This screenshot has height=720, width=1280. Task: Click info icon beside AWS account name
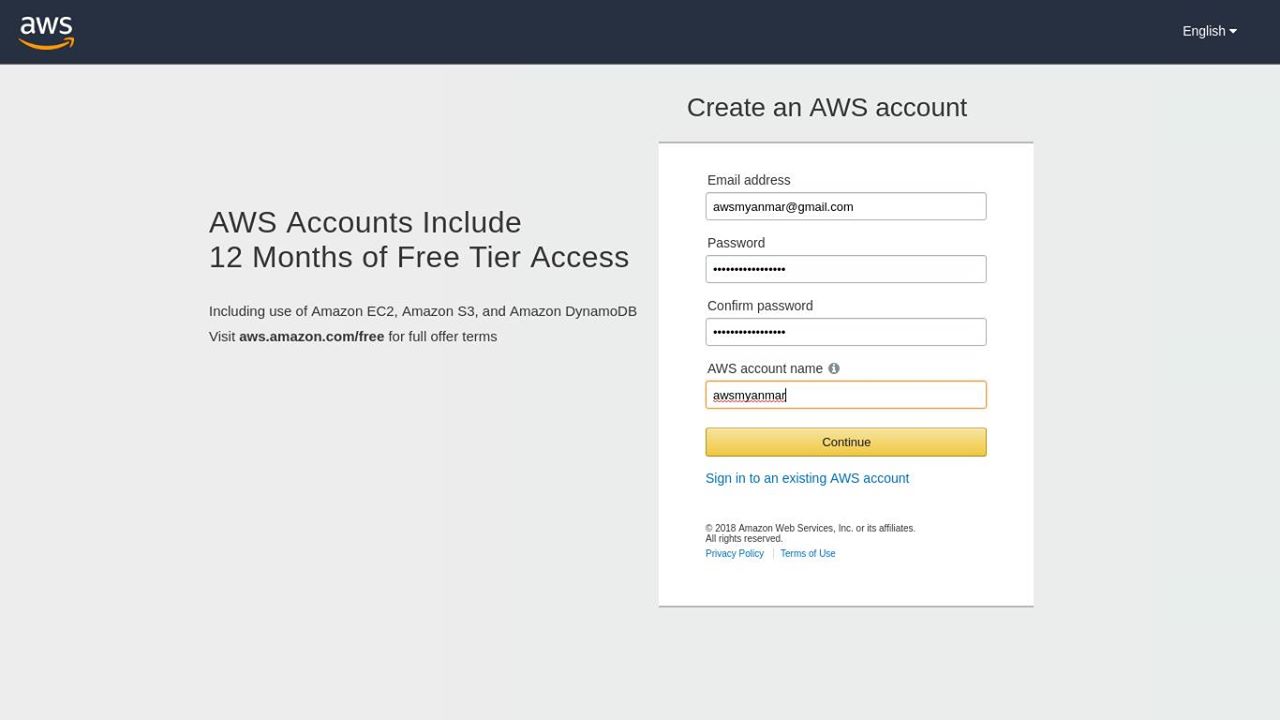[834, 368]
